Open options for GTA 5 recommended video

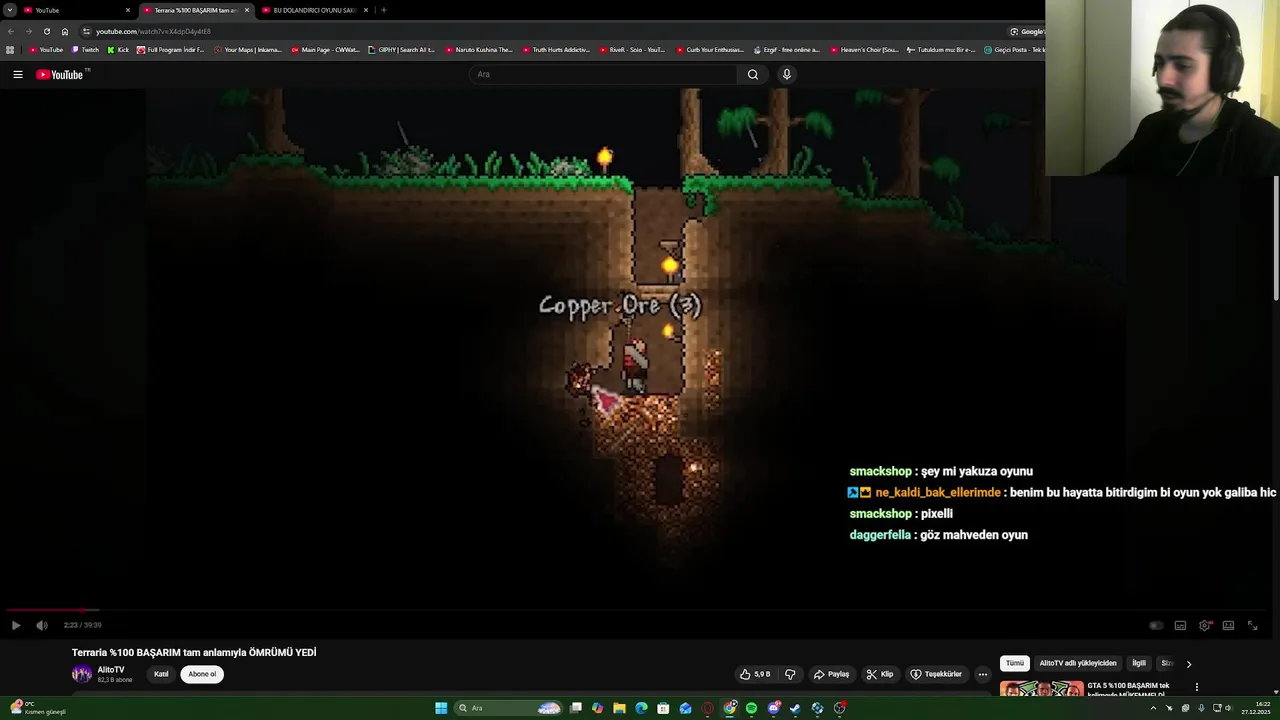pyautogui.click(x=1196, y=687)
